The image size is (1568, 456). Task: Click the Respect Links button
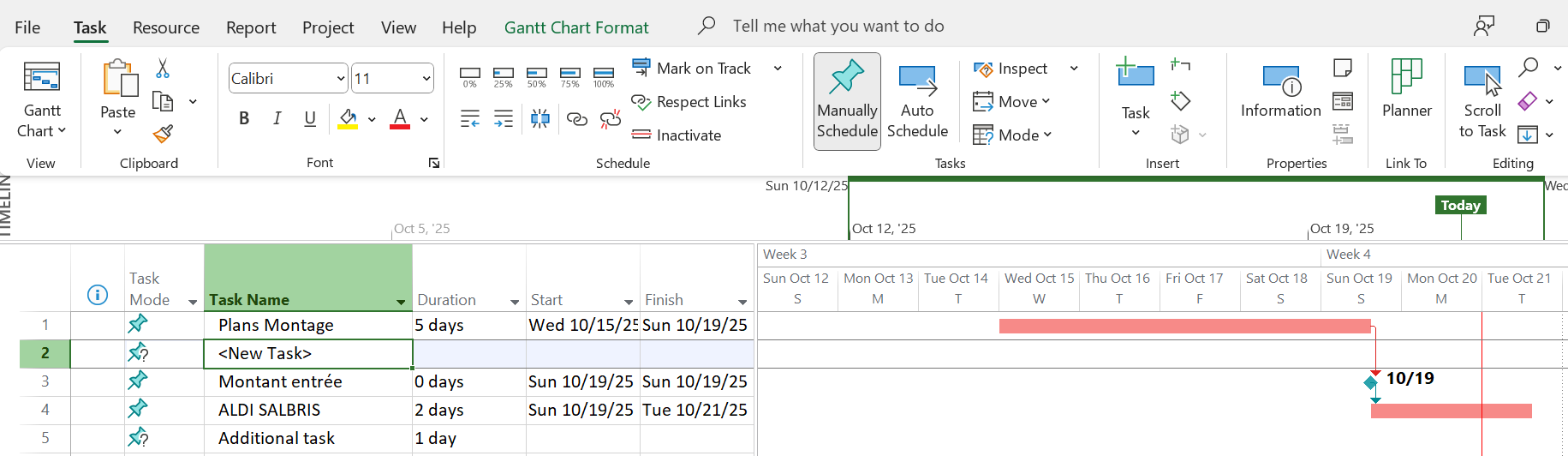coord(689,102)
